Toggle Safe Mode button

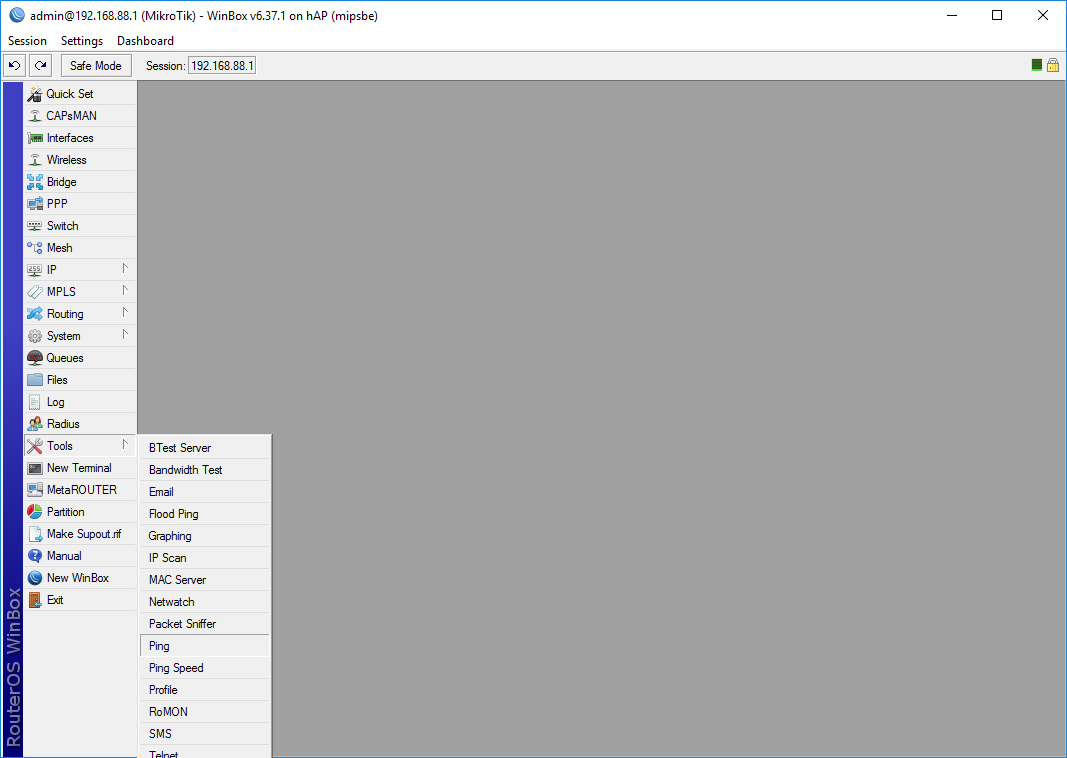pyautogui.click(x=96, y=65)
